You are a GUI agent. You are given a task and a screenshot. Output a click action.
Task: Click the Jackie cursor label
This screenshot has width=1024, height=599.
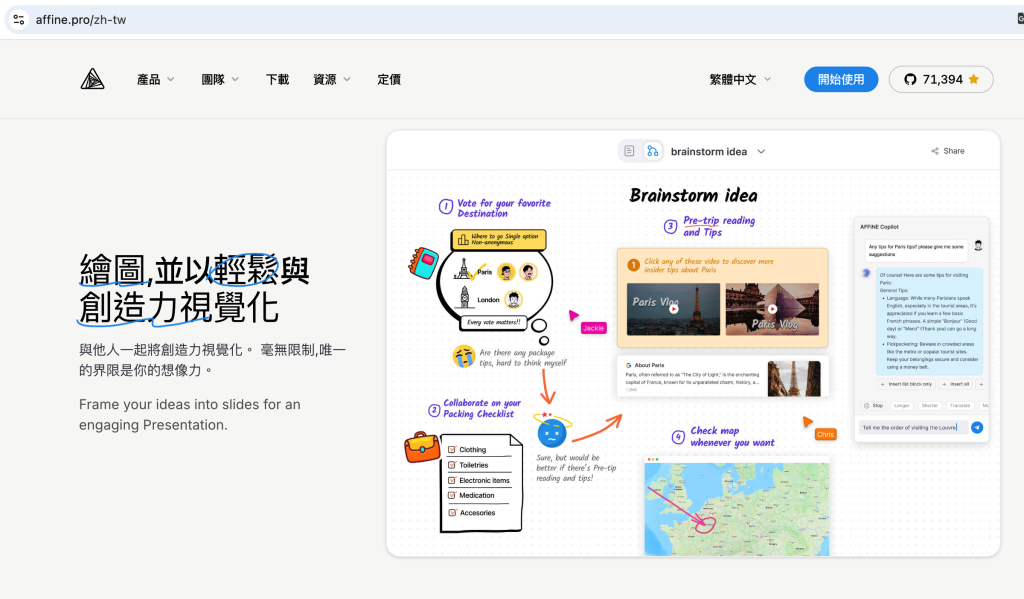(x=594, y=328)
